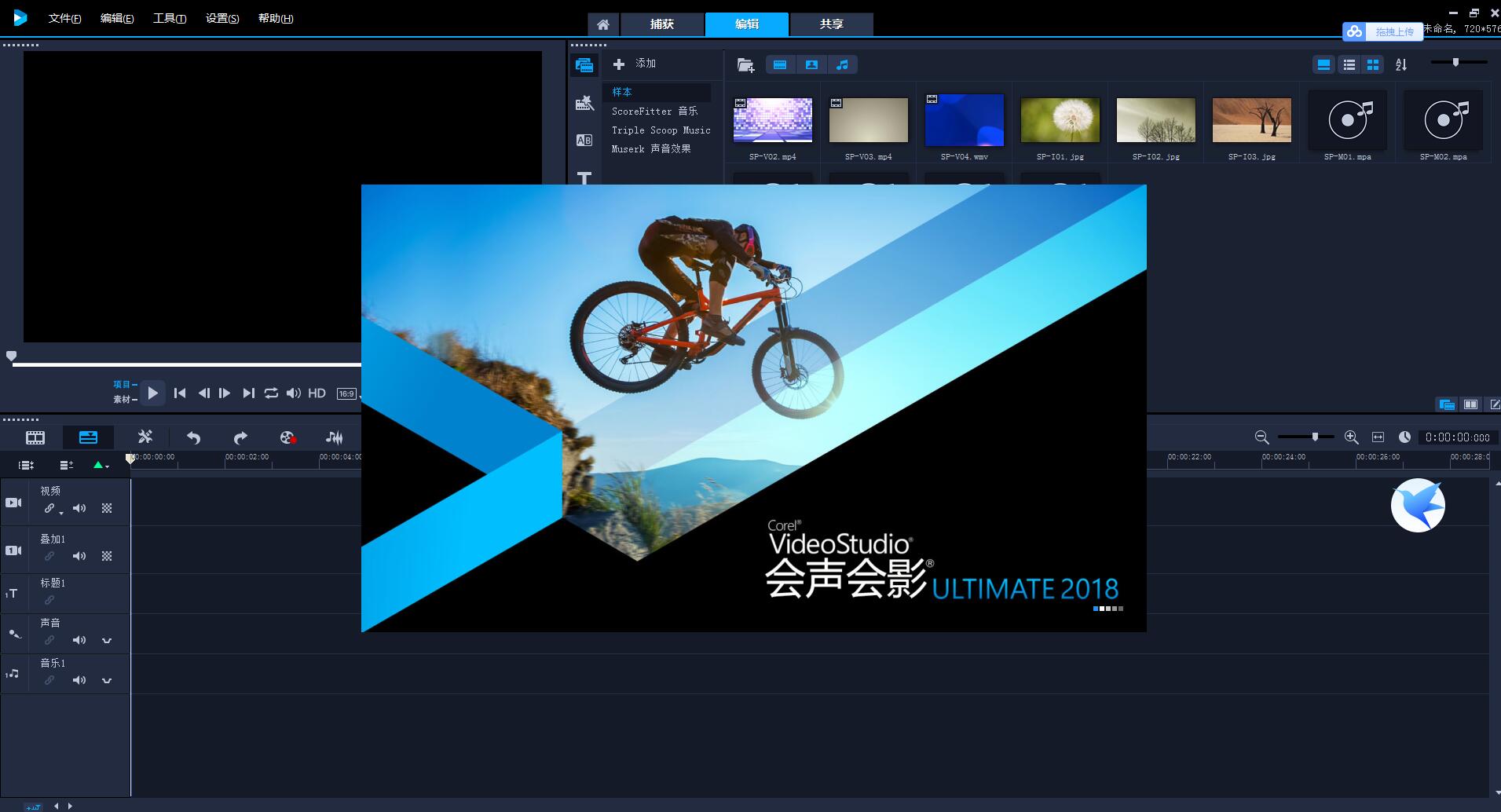The width and height of the screenshot is (1501, 812).
Task: Select the SP-M01.mpa audio clip
Action: (x=1348, y=120)
